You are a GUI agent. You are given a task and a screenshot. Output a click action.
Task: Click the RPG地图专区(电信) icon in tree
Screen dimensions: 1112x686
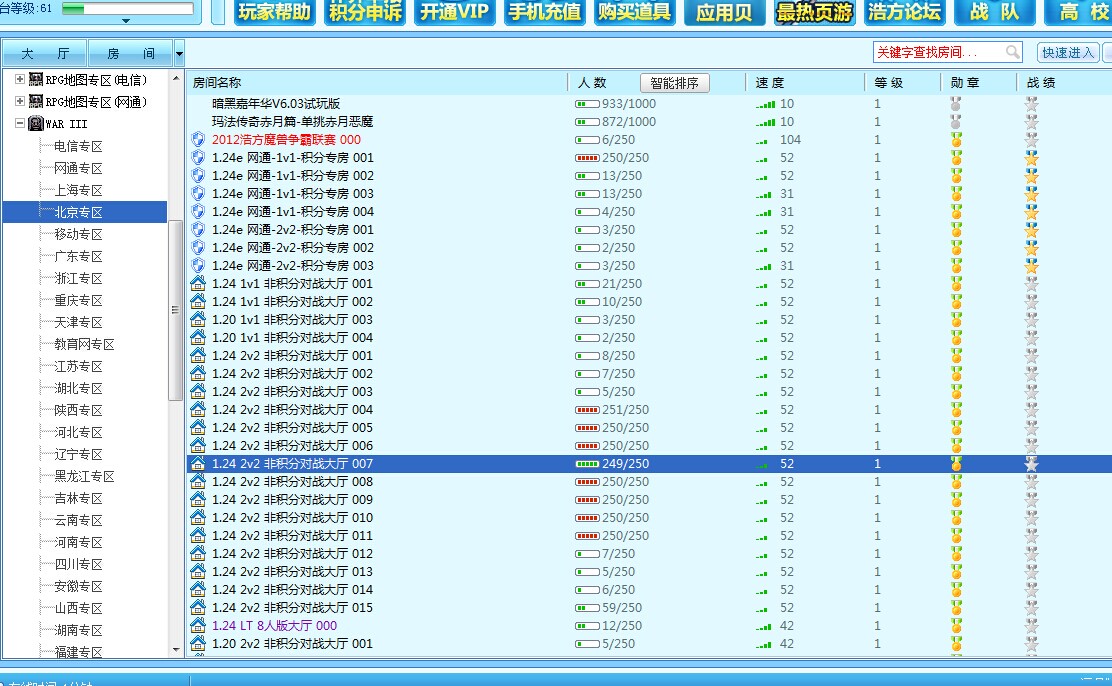click(35, 79)
